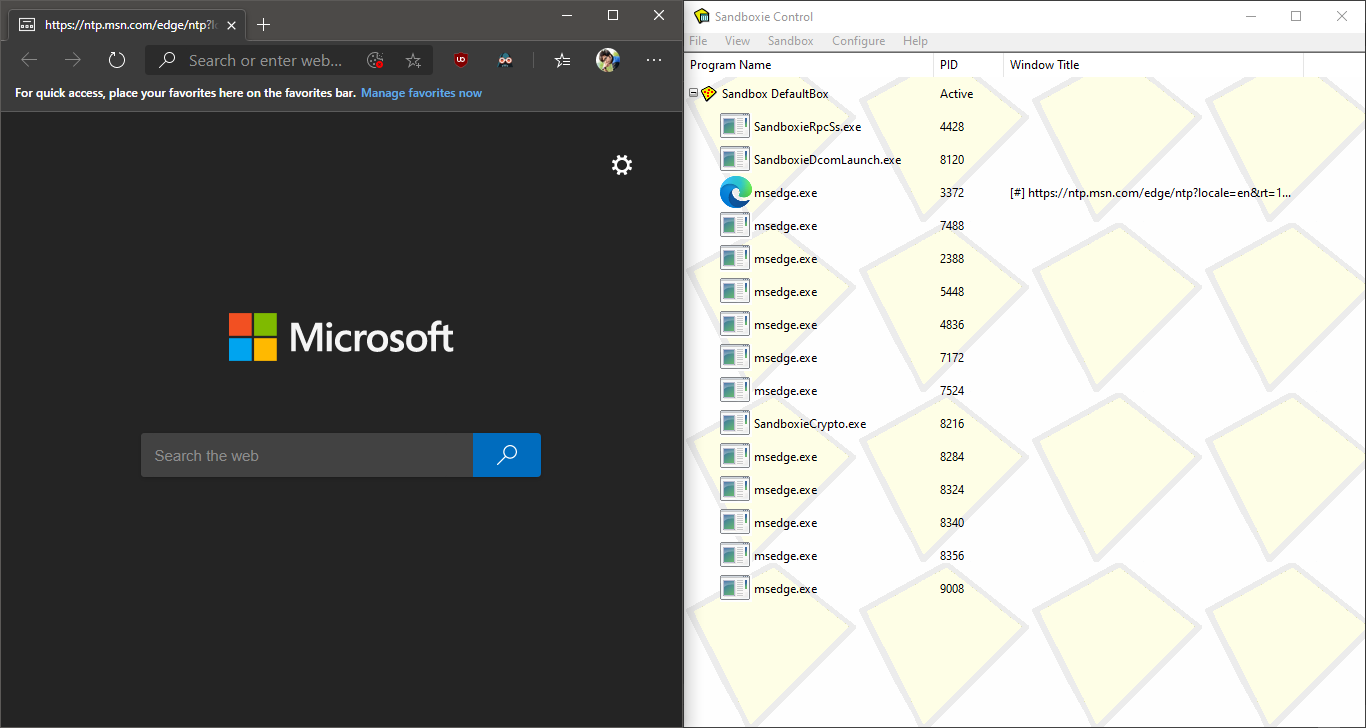The image size is (1366, 728).
Task: Click PID value 3372
Action: [952, 193]
